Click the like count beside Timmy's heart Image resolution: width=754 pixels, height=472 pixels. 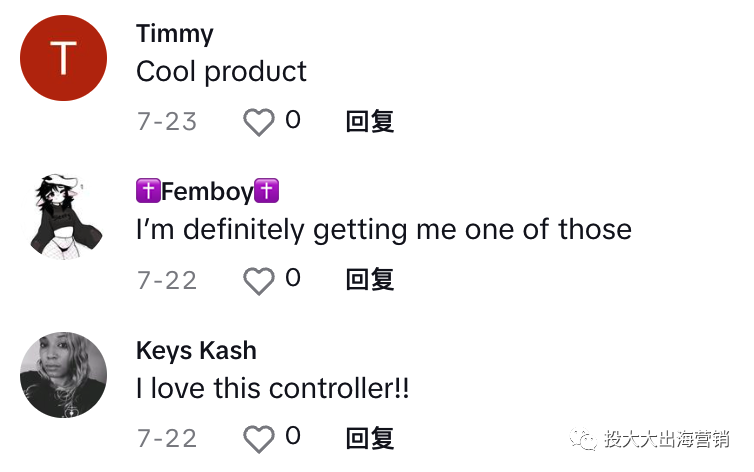[293, 119]
